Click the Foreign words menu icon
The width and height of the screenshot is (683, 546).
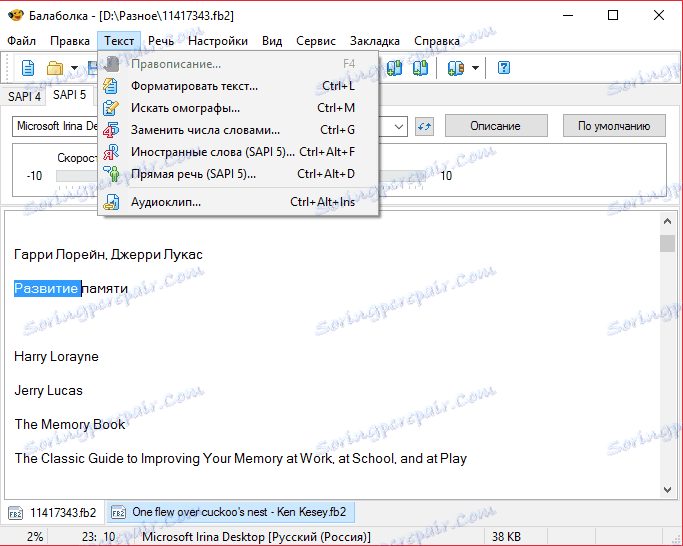click(x=111, y=152)
